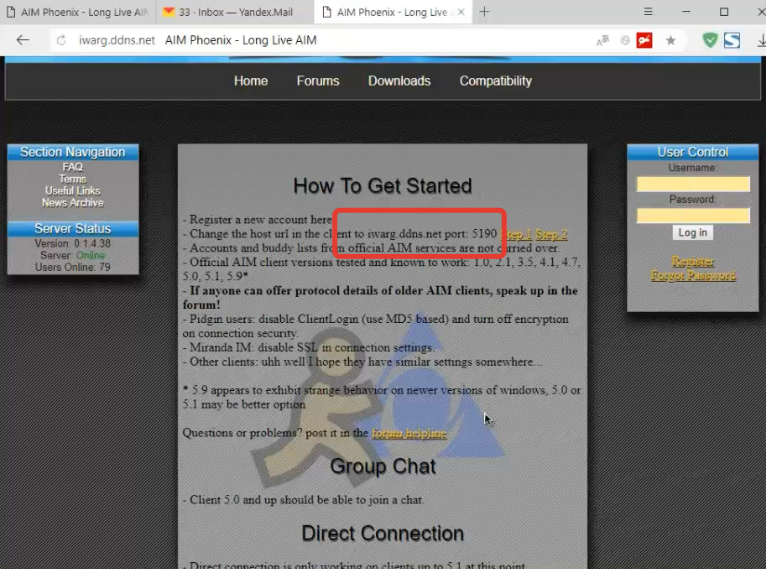This screenshot has width=766, height=569.
Task: Open Forums in the site navigation
Action: coord(317,81)
